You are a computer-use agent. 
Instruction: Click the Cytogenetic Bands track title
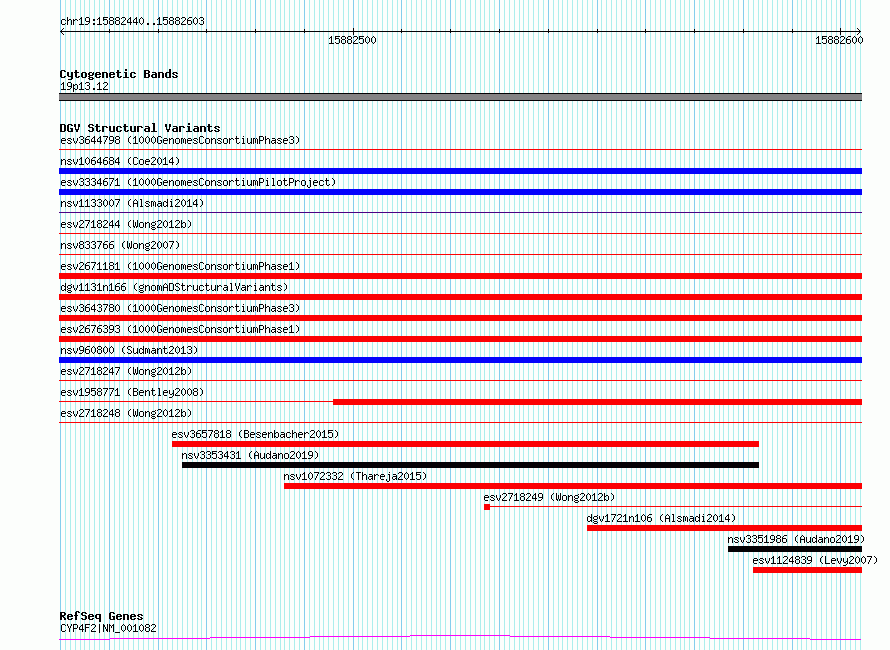point(119,74)
